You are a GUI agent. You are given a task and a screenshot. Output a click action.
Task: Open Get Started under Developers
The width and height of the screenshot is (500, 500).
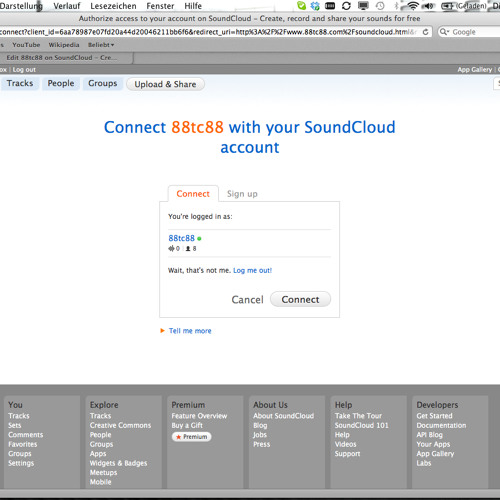point(434,416)
